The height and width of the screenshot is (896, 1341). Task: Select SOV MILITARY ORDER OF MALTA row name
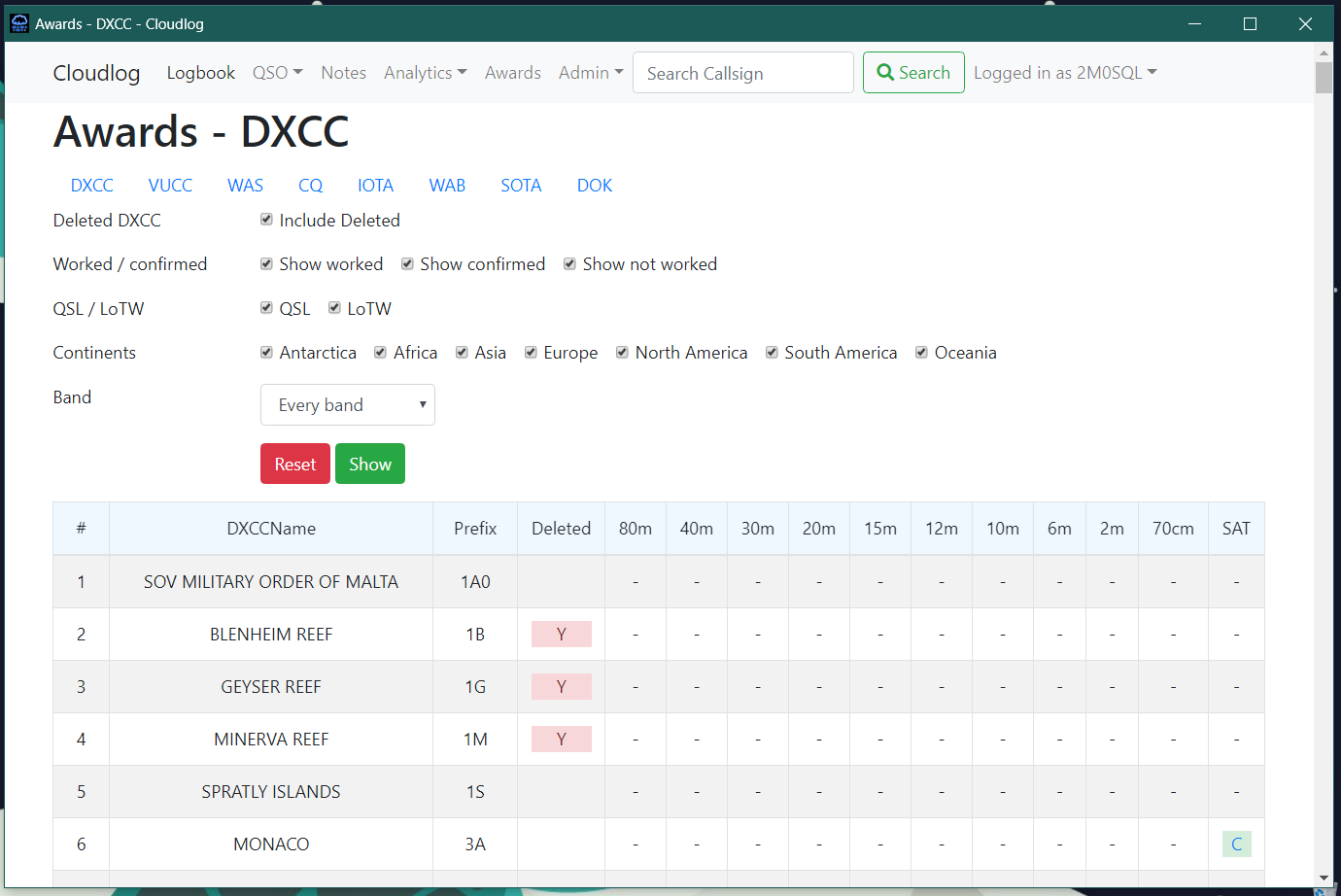[x=271, y=582]
